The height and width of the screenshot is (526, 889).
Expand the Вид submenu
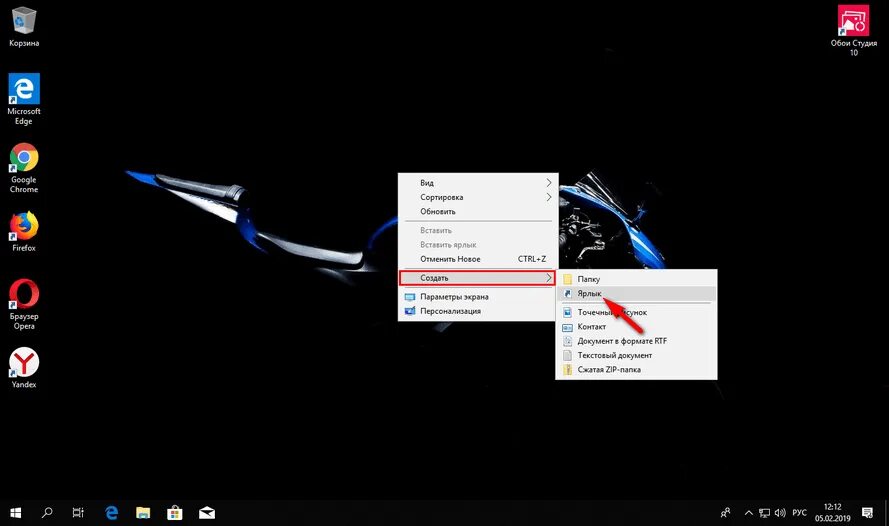pos(478,183)
